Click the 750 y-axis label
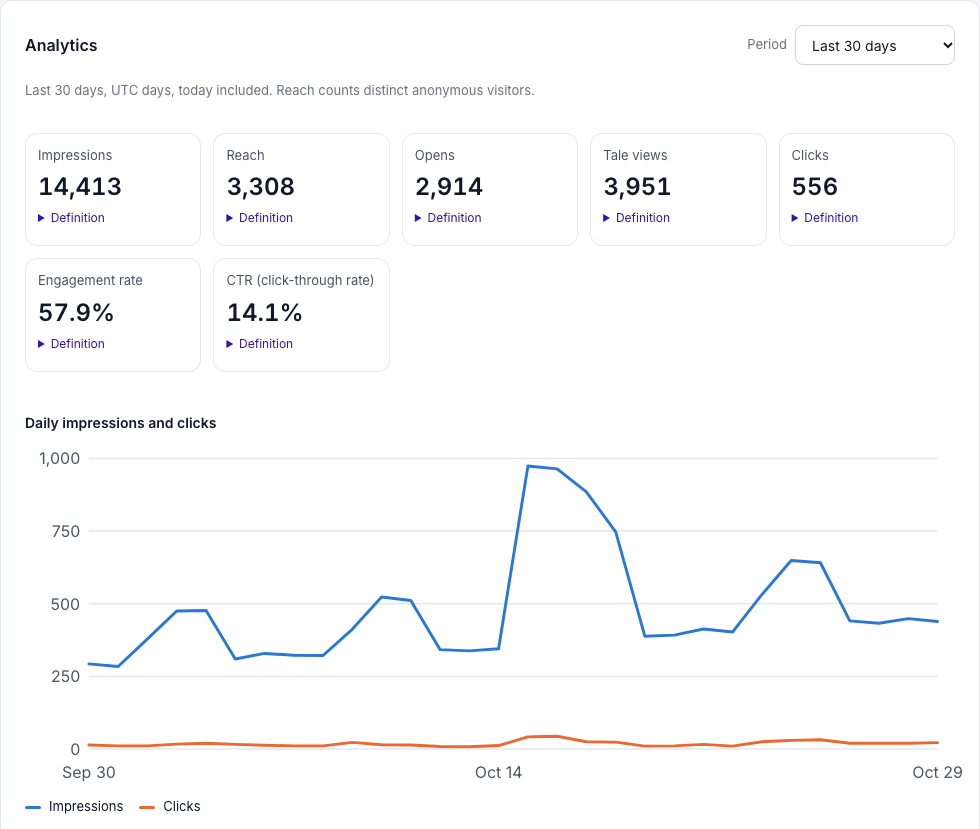Screen dimensions: 980x829 pos(66,531)
